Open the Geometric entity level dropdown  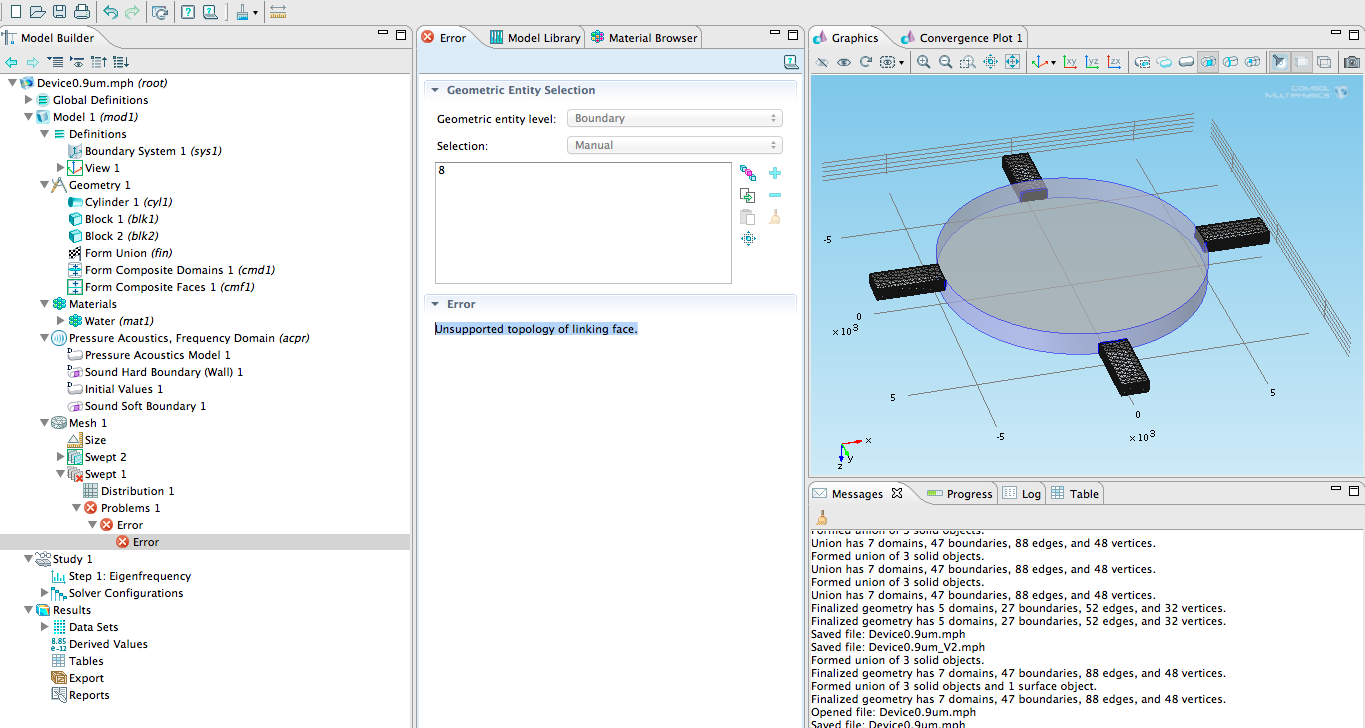pos(674,118)
